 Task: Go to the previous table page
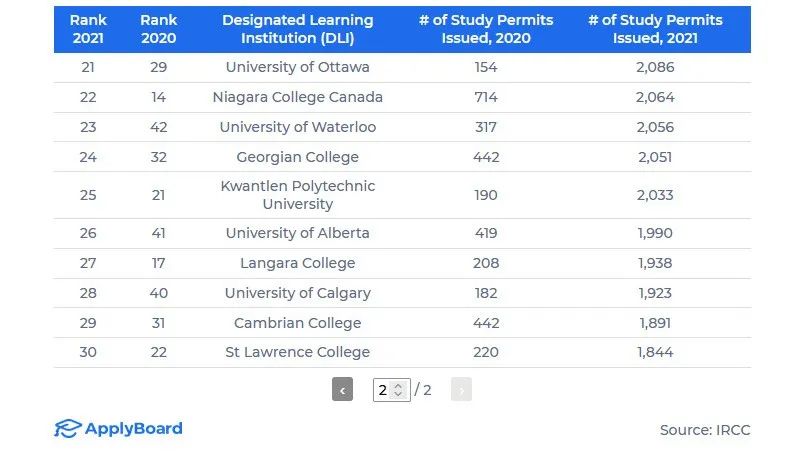342,390
